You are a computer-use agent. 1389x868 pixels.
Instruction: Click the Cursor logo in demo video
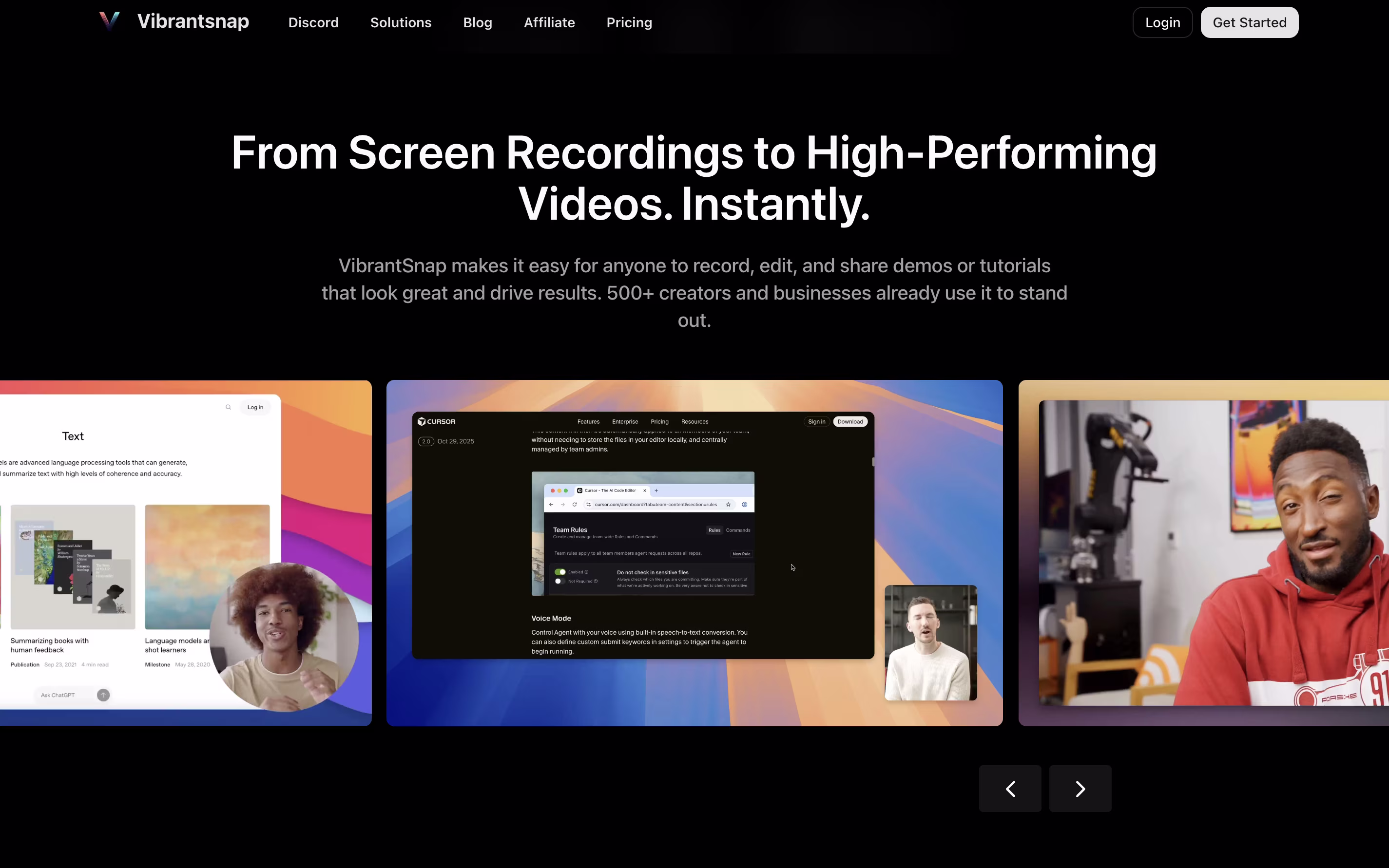pyautogui.click(x=437, y=421)
